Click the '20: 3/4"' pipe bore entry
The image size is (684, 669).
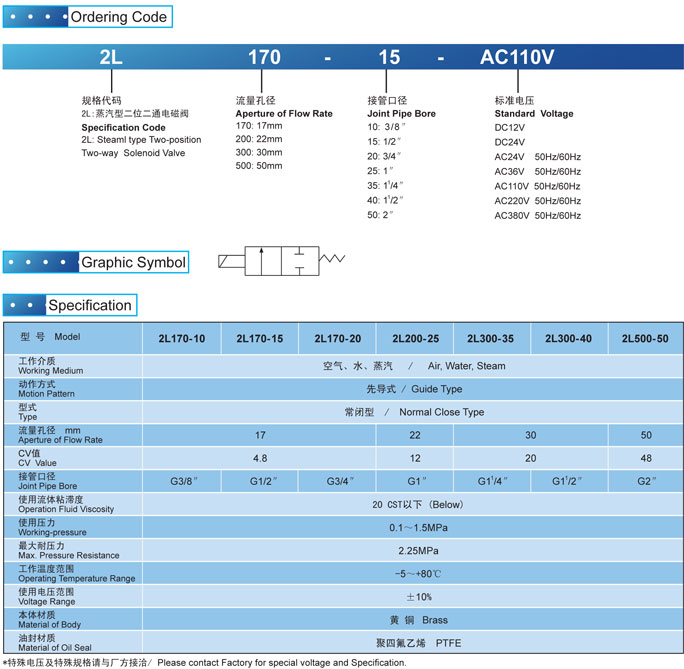[x=384, y=156]
